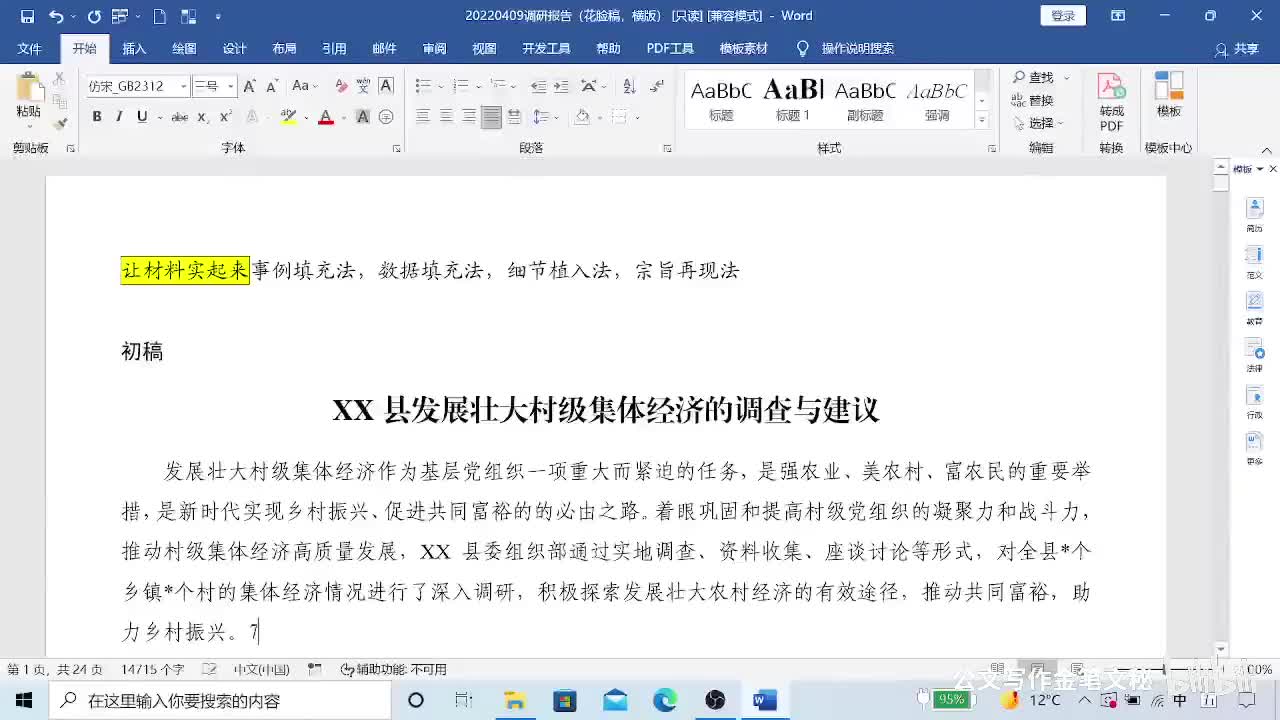The width and height of the screenshot is (1280, 720).
Task: Open the Mail app on the taskbar
Action: click(615, 700)
